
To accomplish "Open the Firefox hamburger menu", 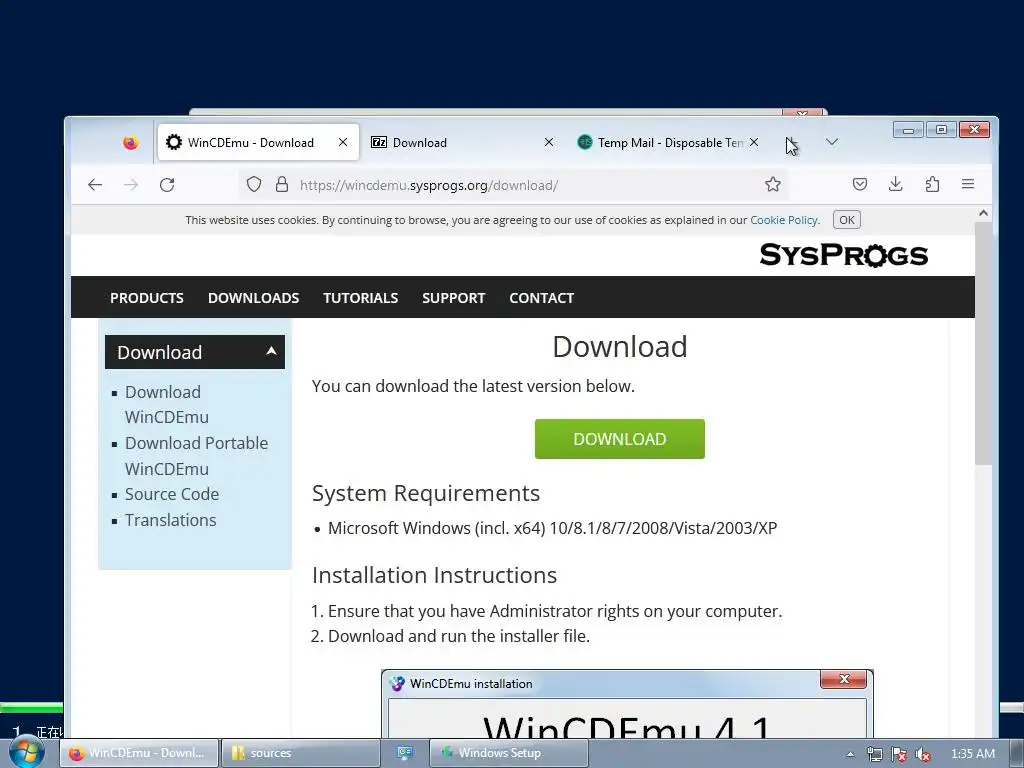I will 968,185.
